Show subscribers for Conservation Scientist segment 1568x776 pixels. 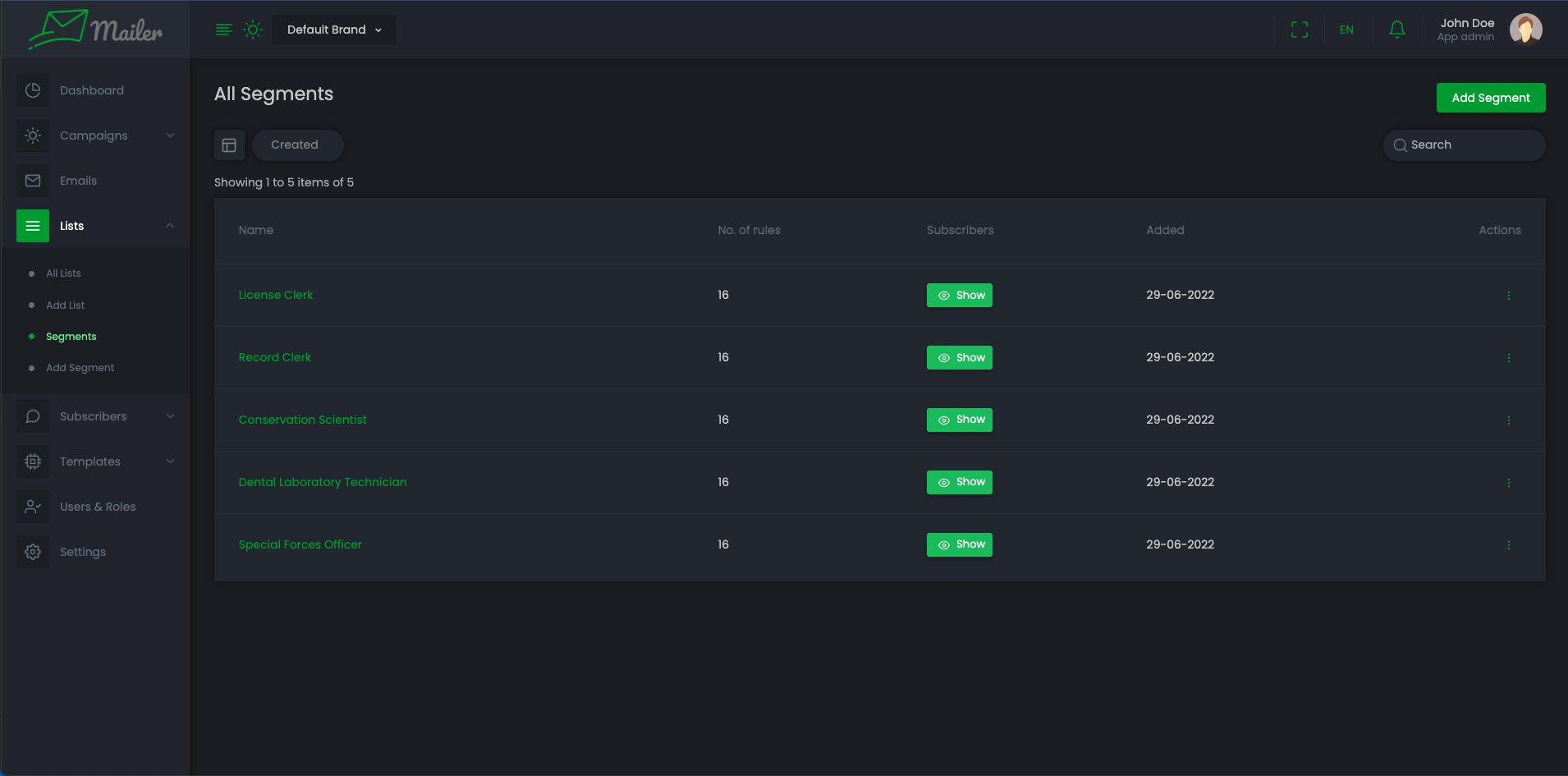(959, 420)
